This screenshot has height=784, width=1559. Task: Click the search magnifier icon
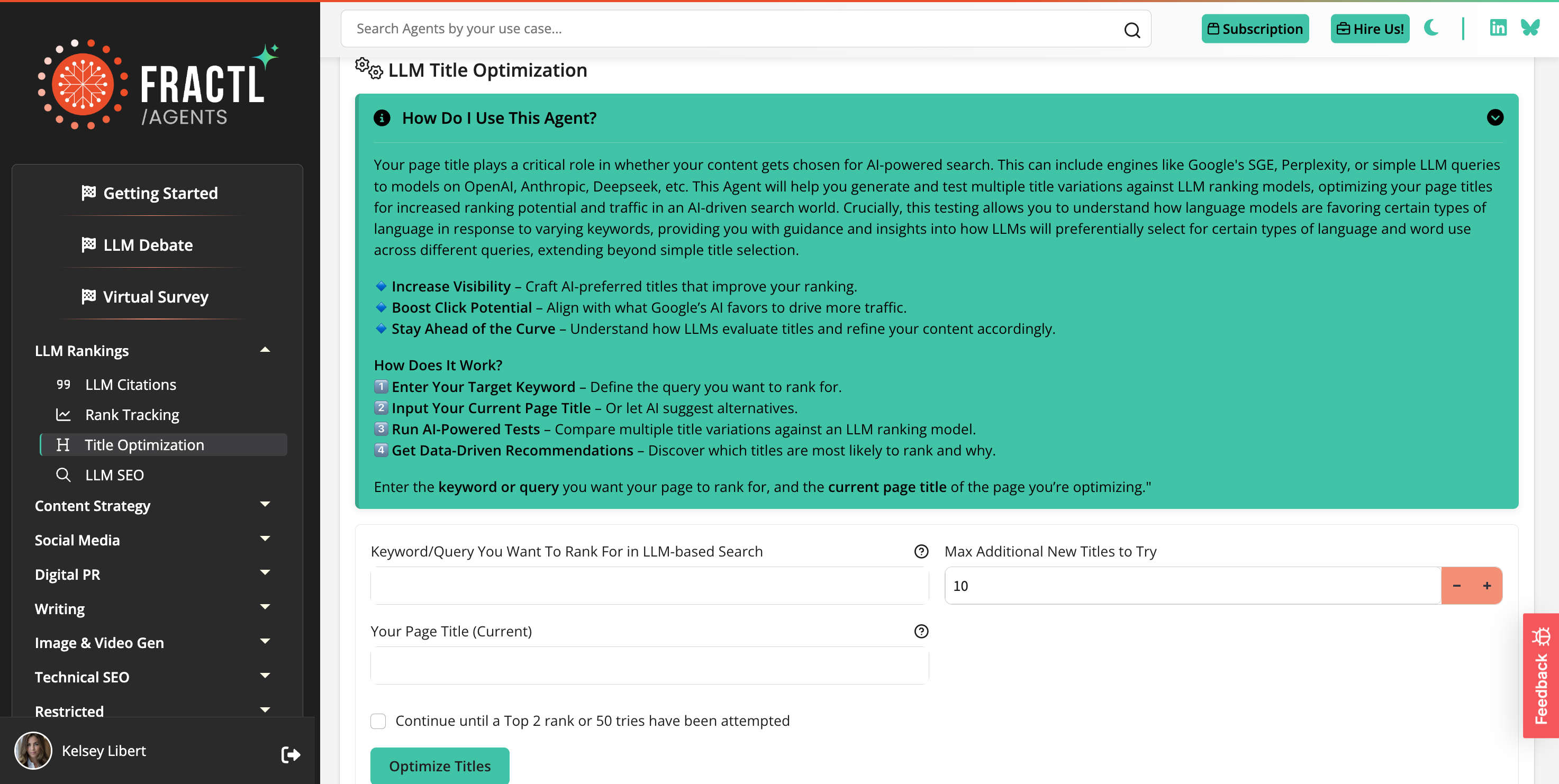[1131, 30]
